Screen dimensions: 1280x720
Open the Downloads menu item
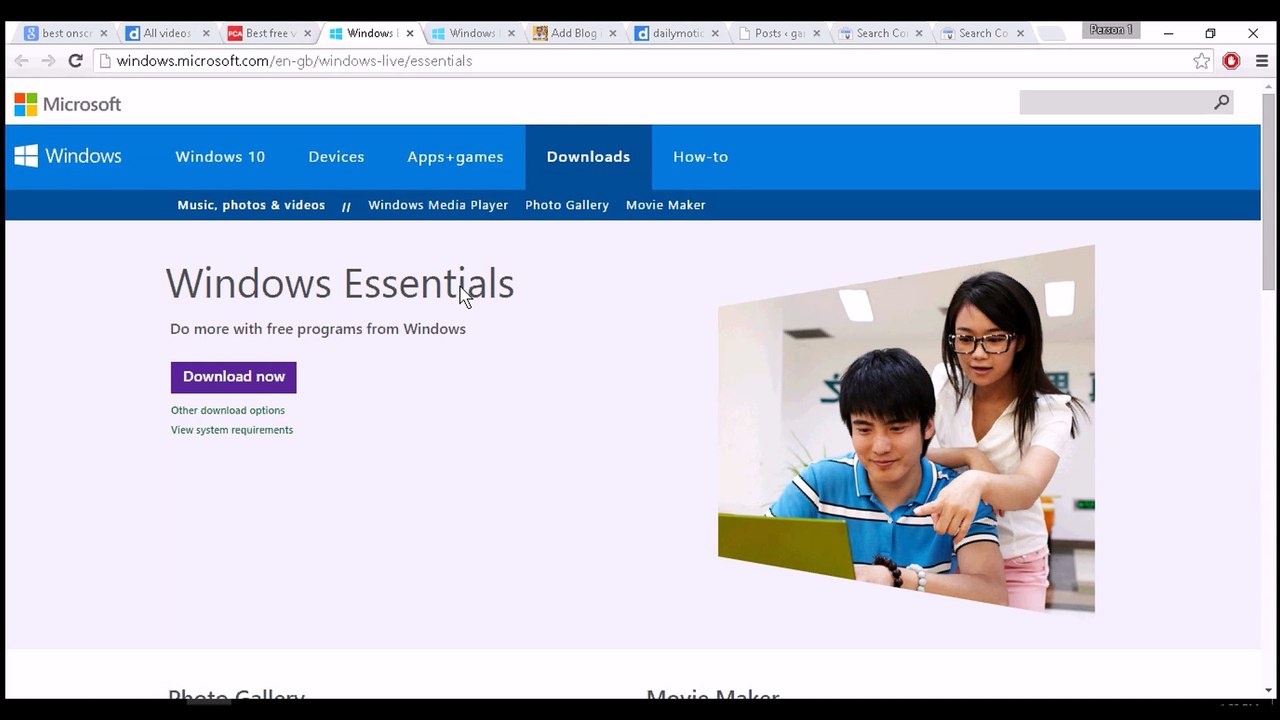click(x=588, y=157)
